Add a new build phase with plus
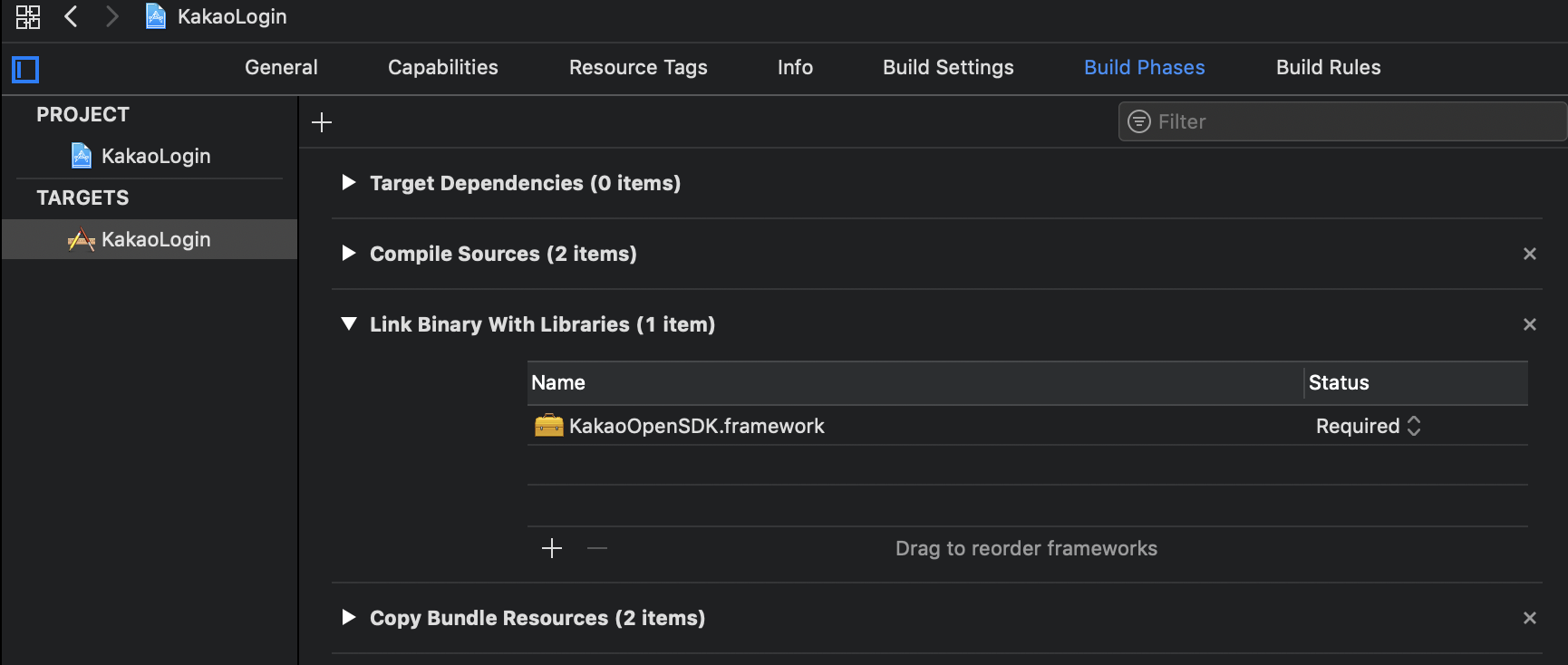 tap(322, 122)
